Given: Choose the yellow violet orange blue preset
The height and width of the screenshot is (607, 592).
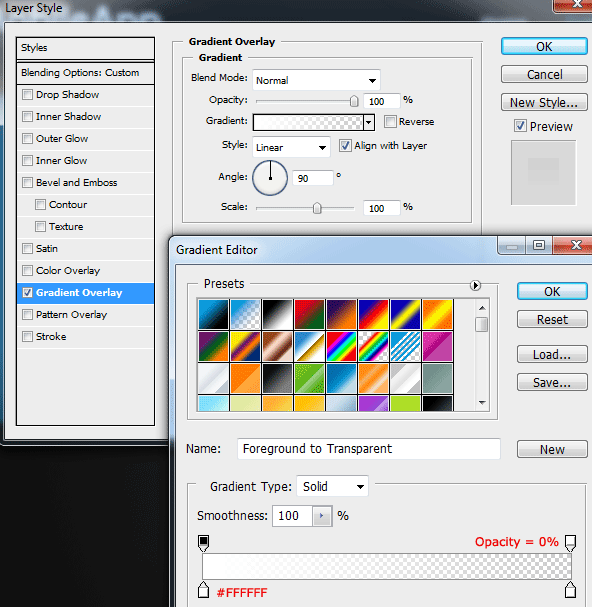Looking at the screenshot, I should [245, 346].
